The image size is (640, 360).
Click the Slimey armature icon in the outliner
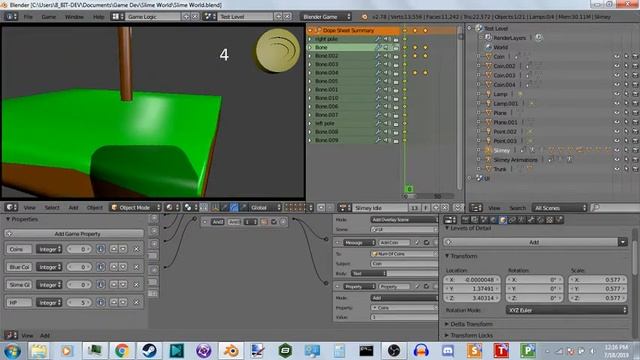click(488, 150)
